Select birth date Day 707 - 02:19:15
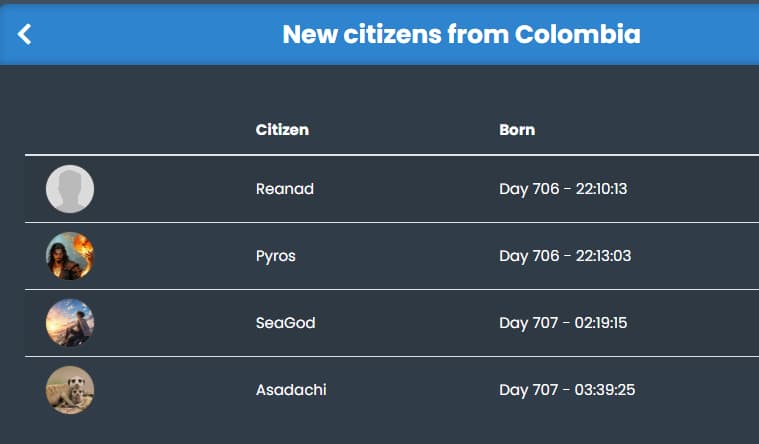Viewport: 759px width, 444px height. pyautogui.click(x=563, y=323)
